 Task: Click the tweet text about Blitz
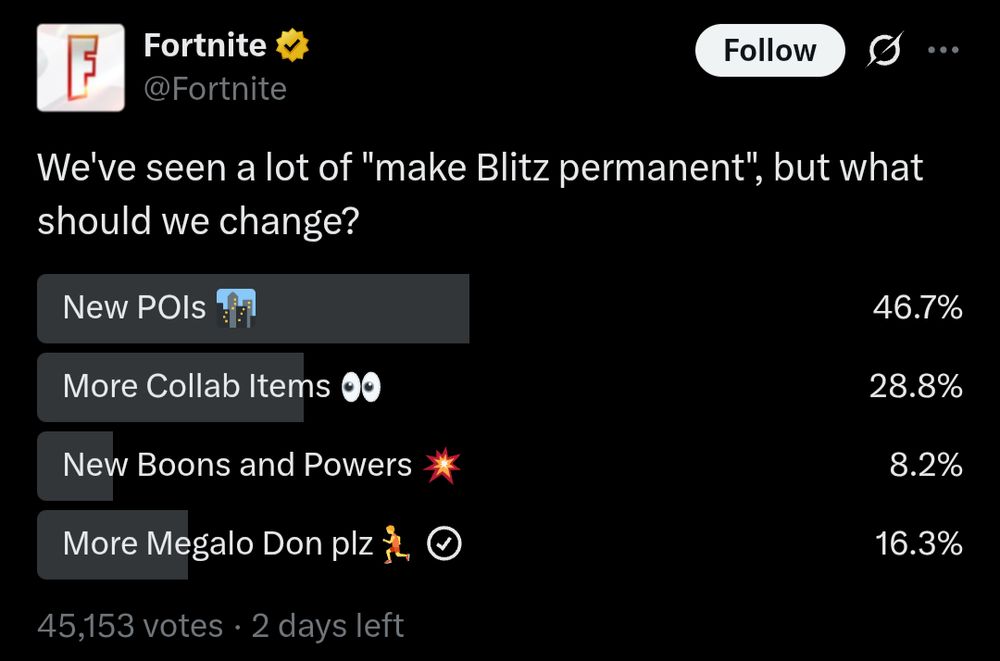(x=480, y=194)
